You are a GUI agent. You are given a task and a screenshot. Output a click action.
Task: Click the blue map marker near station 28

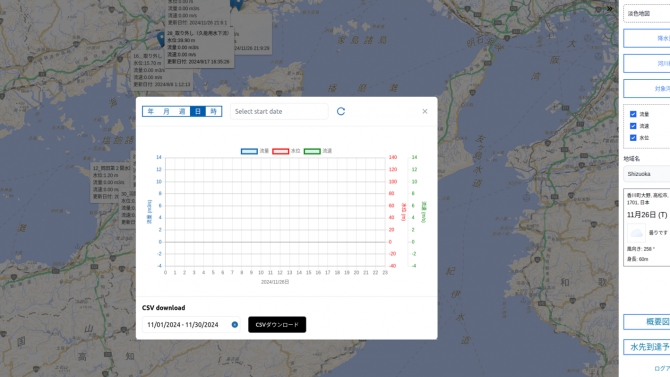point(161,39)
